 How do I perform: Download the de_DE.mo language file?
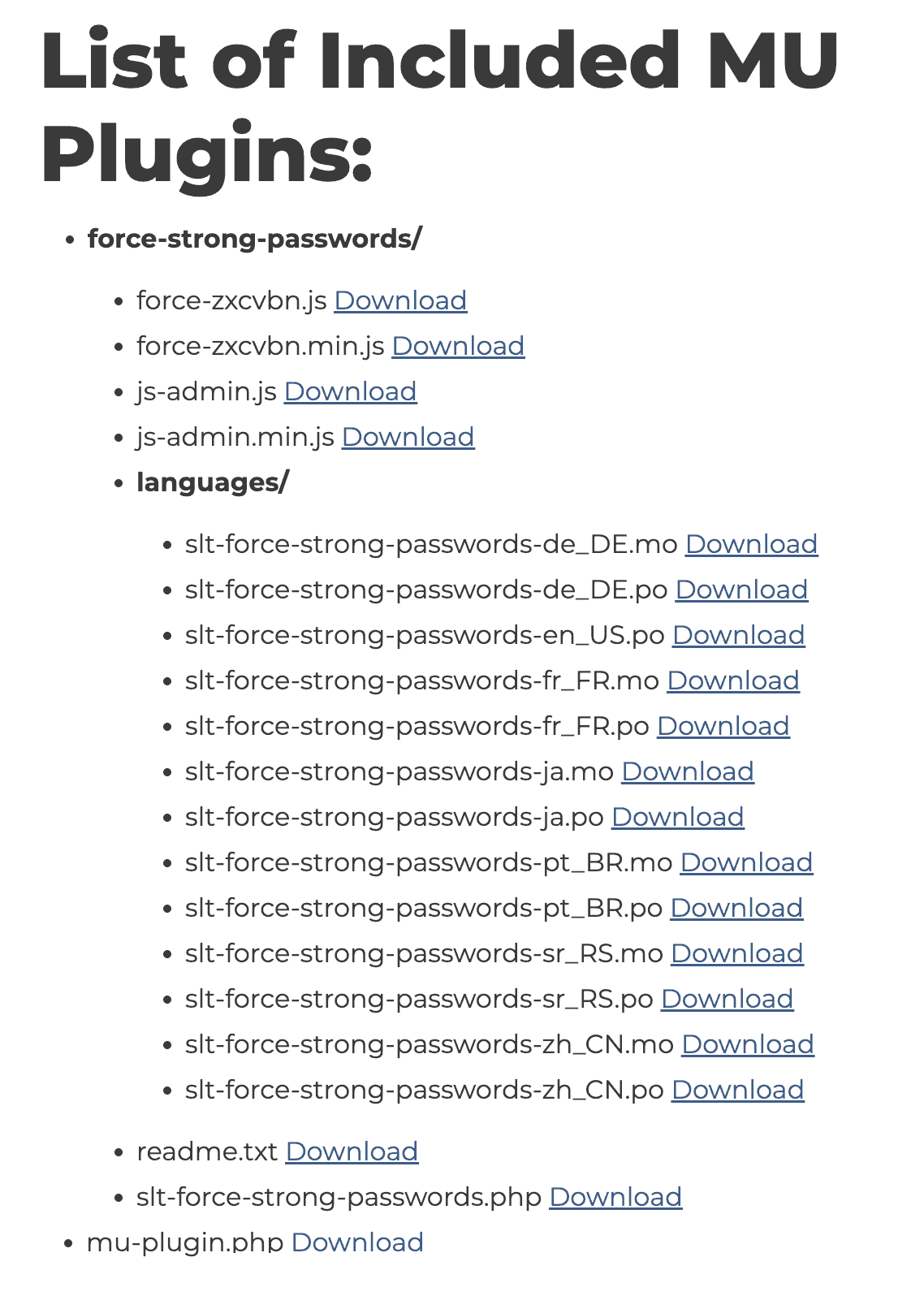751,544
